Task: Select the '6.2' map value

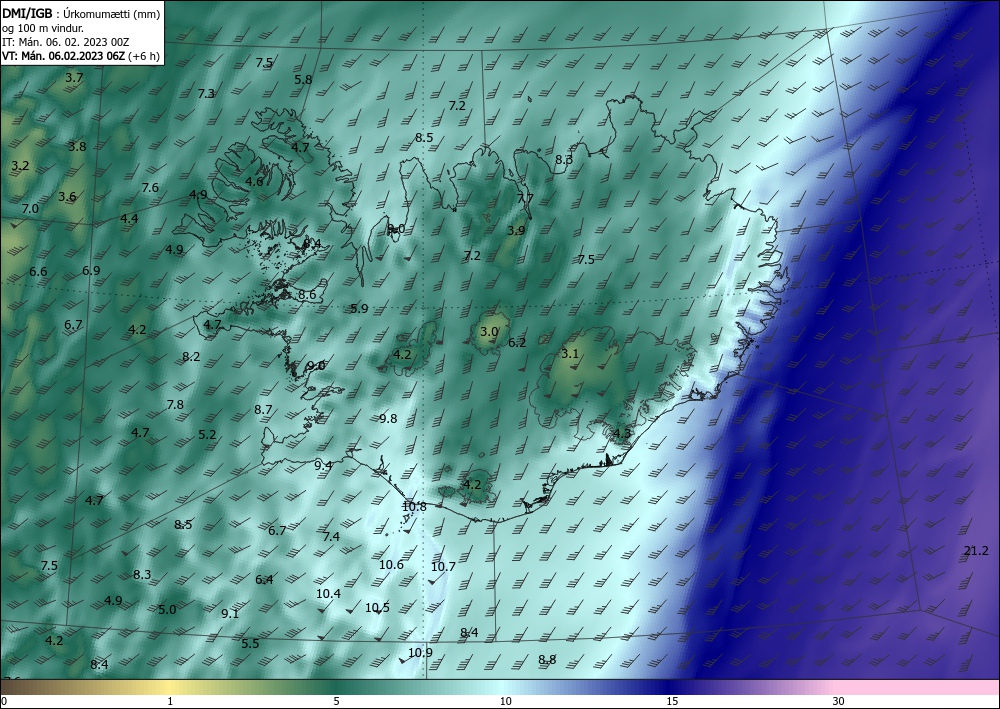Action: pos(517,342)
